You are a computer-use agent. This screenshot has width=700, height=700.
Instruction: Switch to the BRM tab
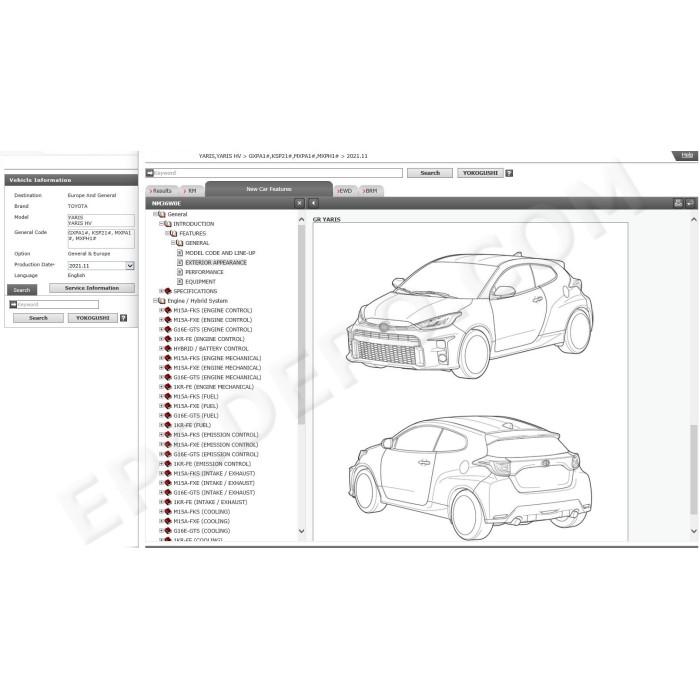[x=371, y=191]
